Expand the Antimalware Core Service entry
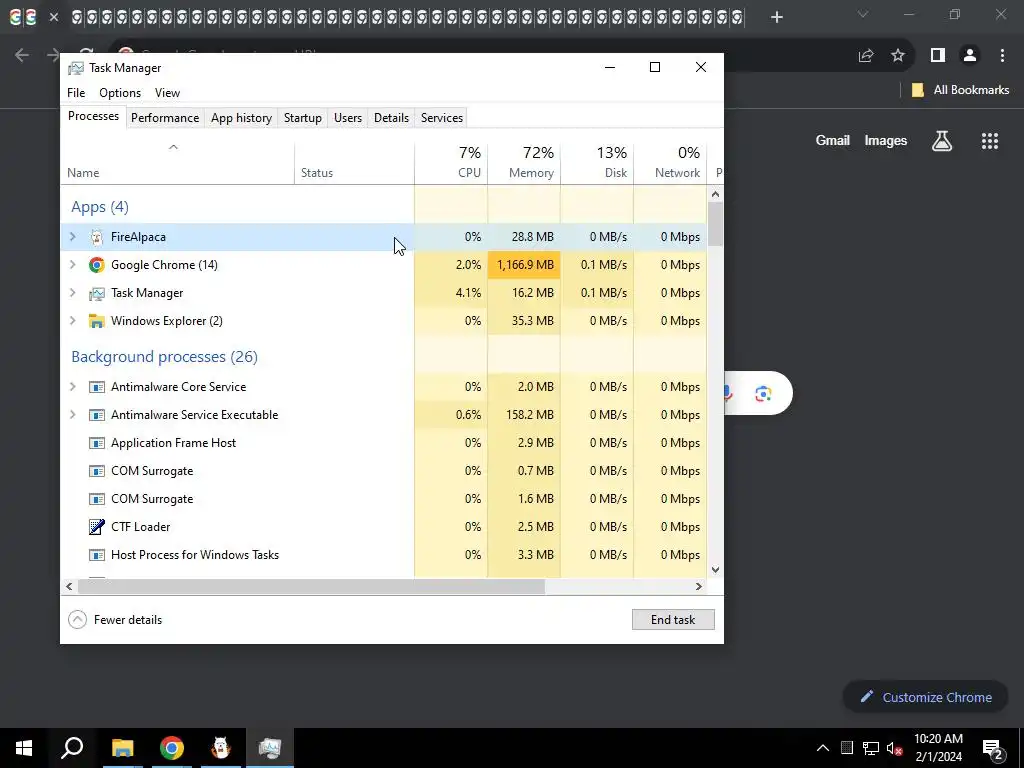The height and width of the screenshot is (768, 1024). (73, 387)
